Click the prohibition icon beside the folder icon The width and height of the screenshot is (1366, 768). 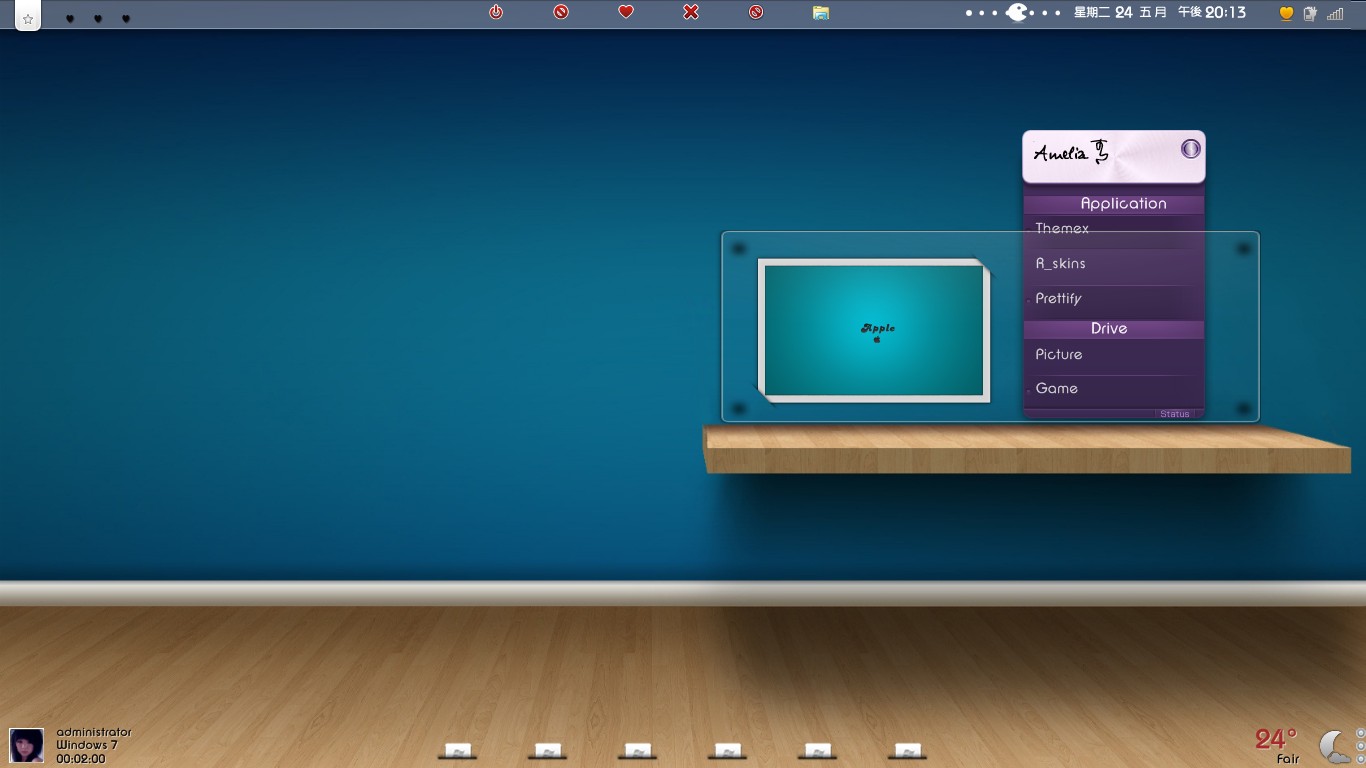[756, 12]
